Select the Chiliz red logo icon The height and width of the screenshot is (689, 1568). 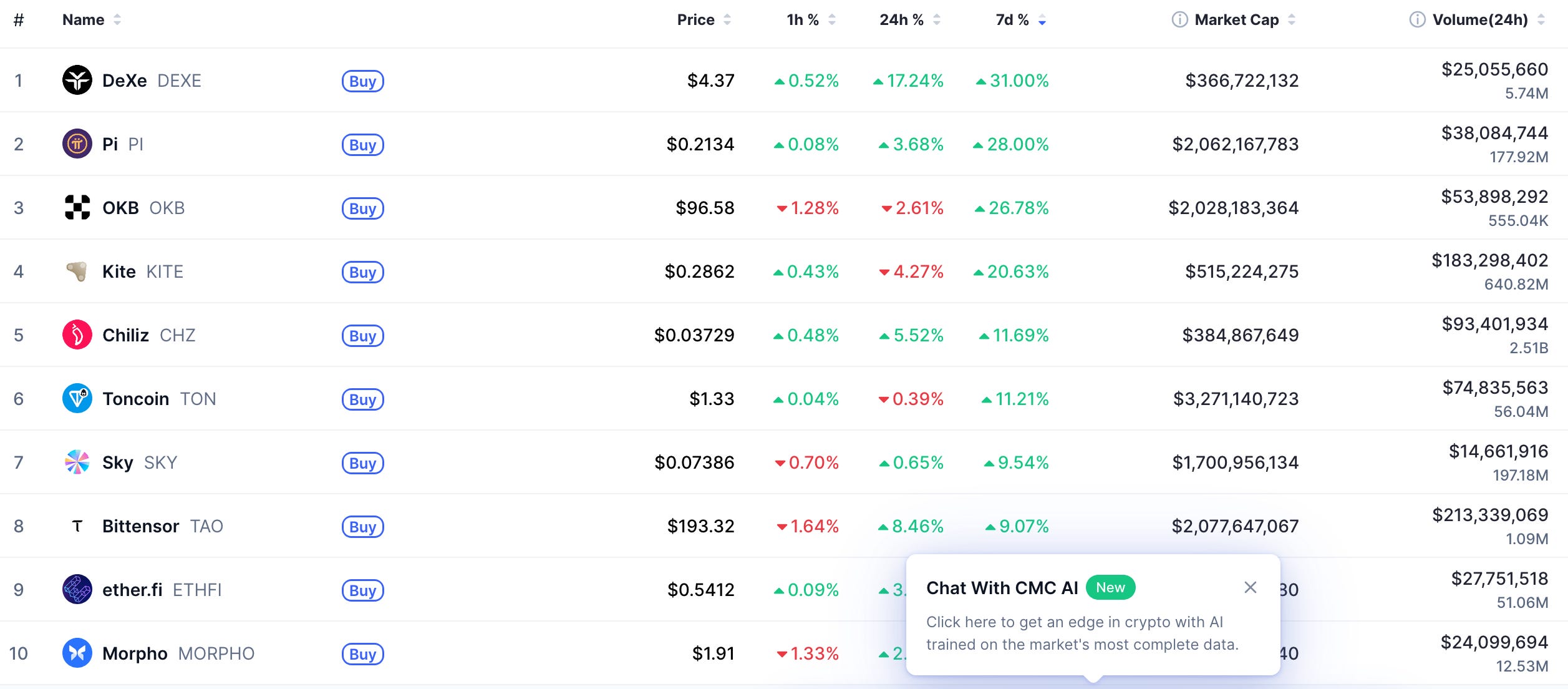point(77,335)
